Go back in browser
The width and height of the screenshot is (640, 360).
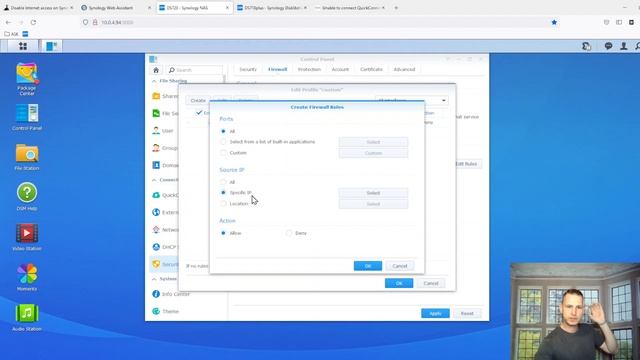coord(9,22)
